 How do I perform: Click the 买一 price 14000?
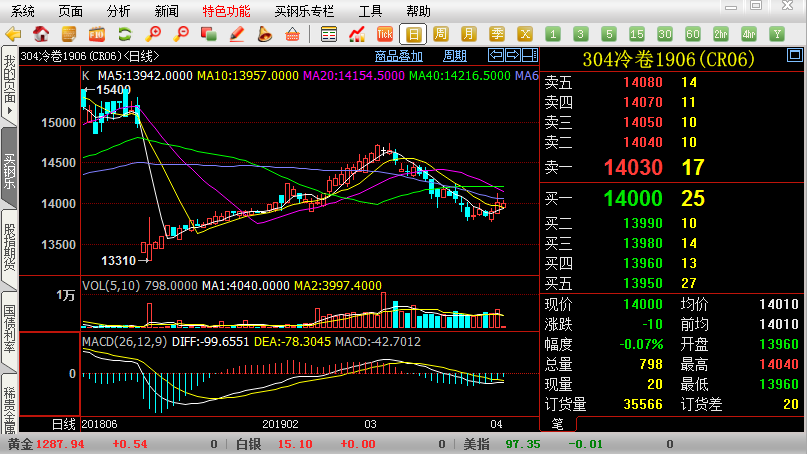click(x=632, y=198)
